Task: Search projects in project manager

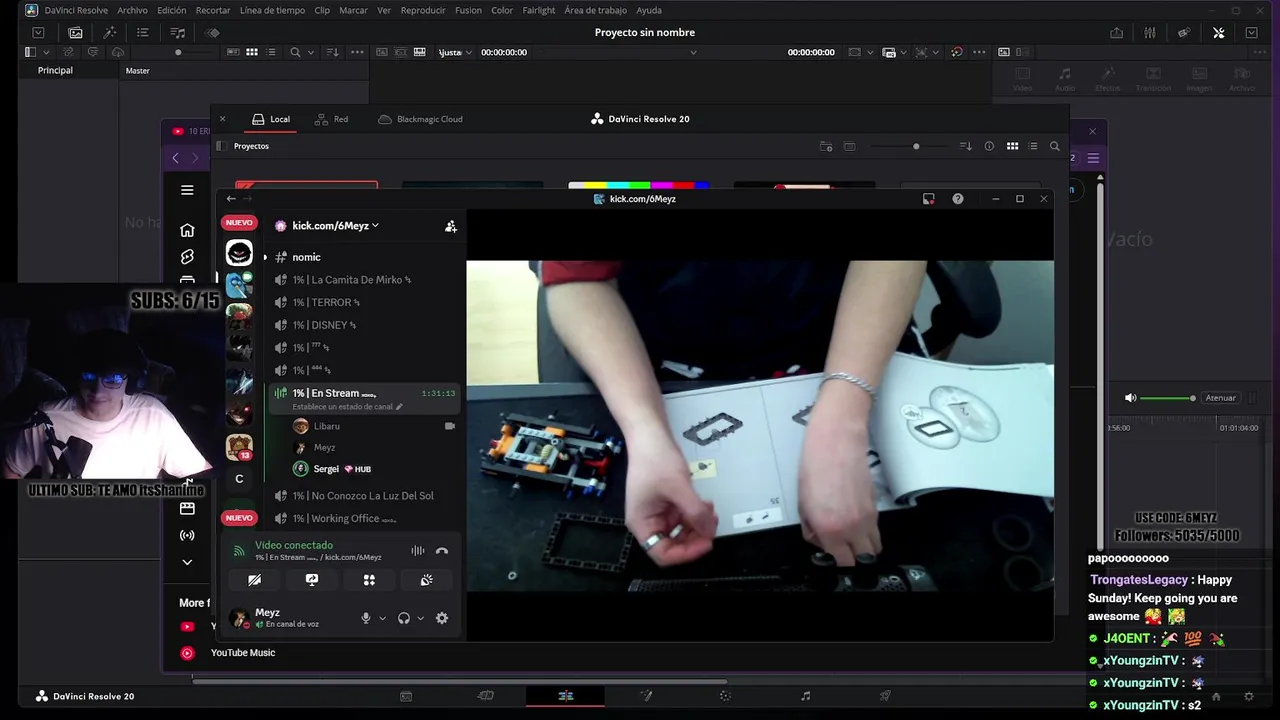Action: 1054,146
